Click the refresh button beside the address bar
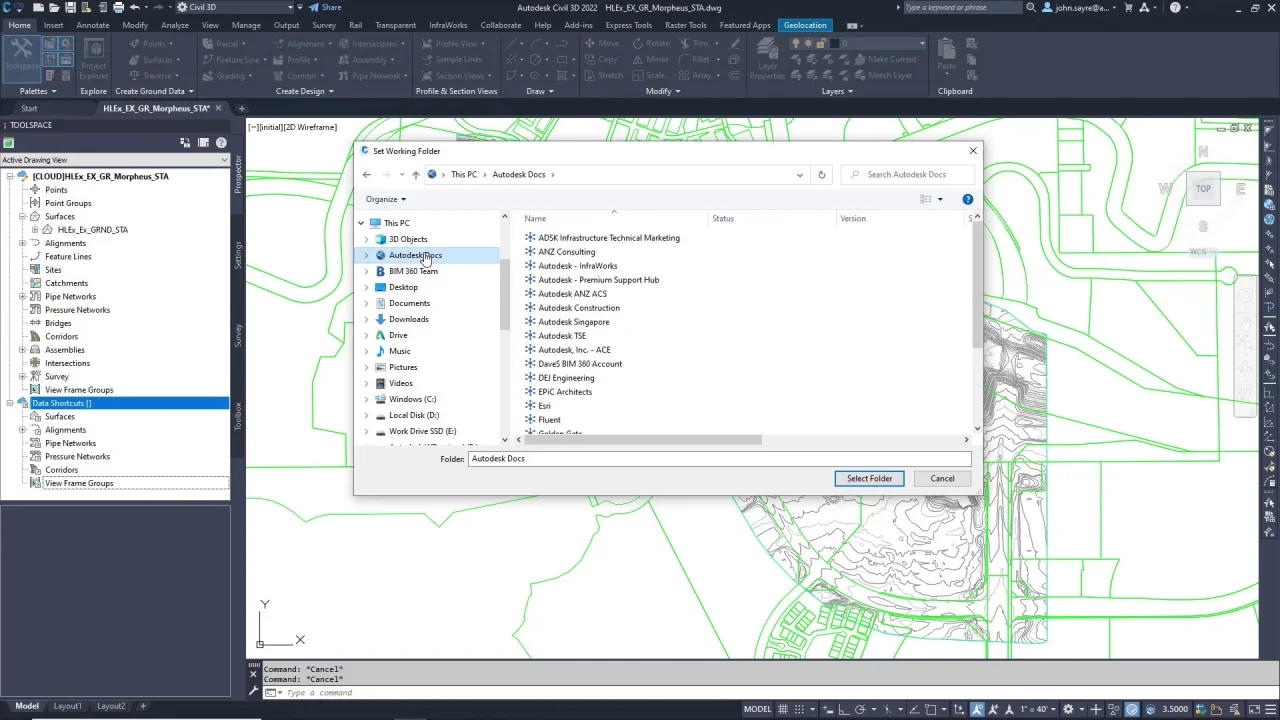This screenshot has height=720, width=1280. (821, 175)
